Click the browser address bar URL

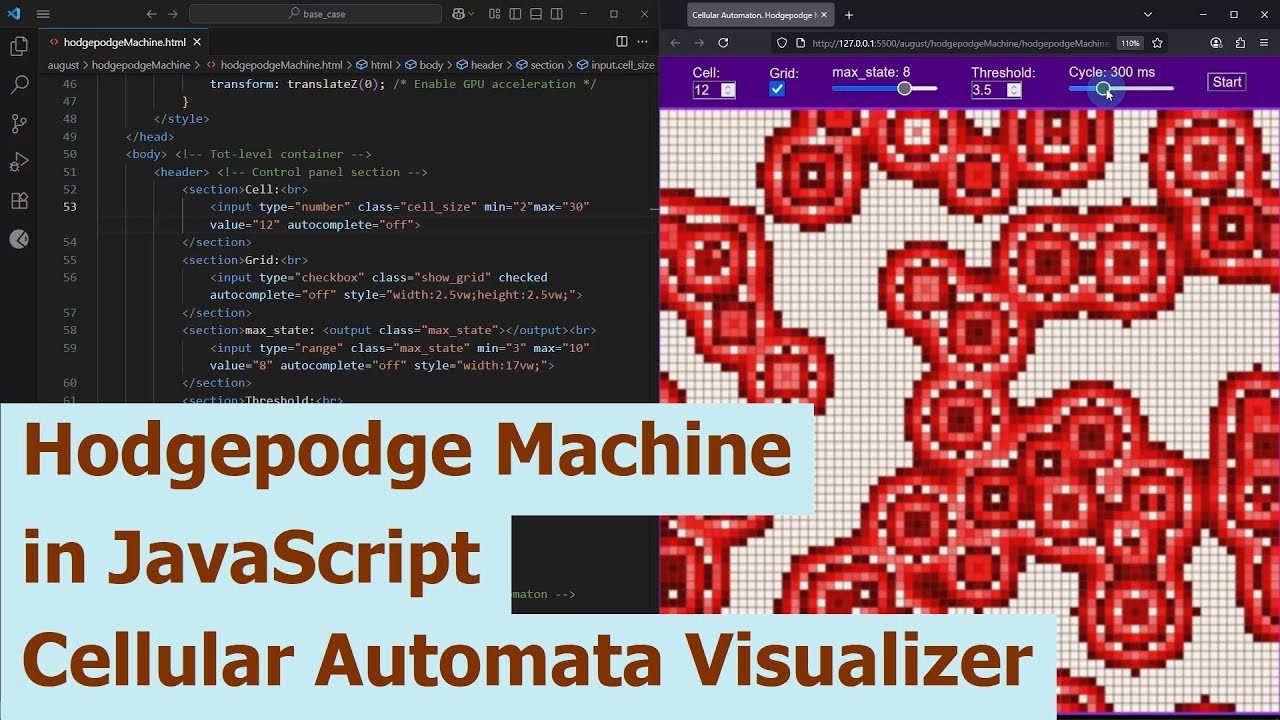pyautogui.click(x=960, y=43)
